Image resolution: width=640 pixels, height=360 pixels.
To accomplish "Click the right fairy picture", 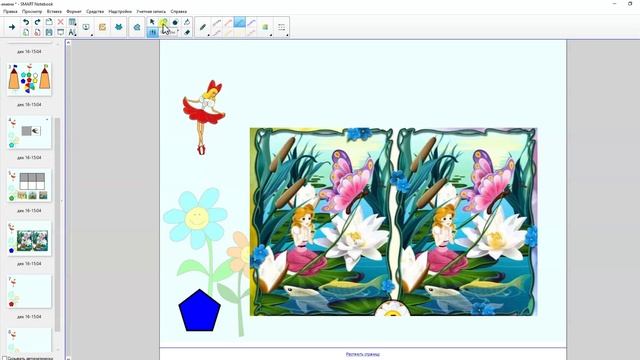I will tap(467, 222).
